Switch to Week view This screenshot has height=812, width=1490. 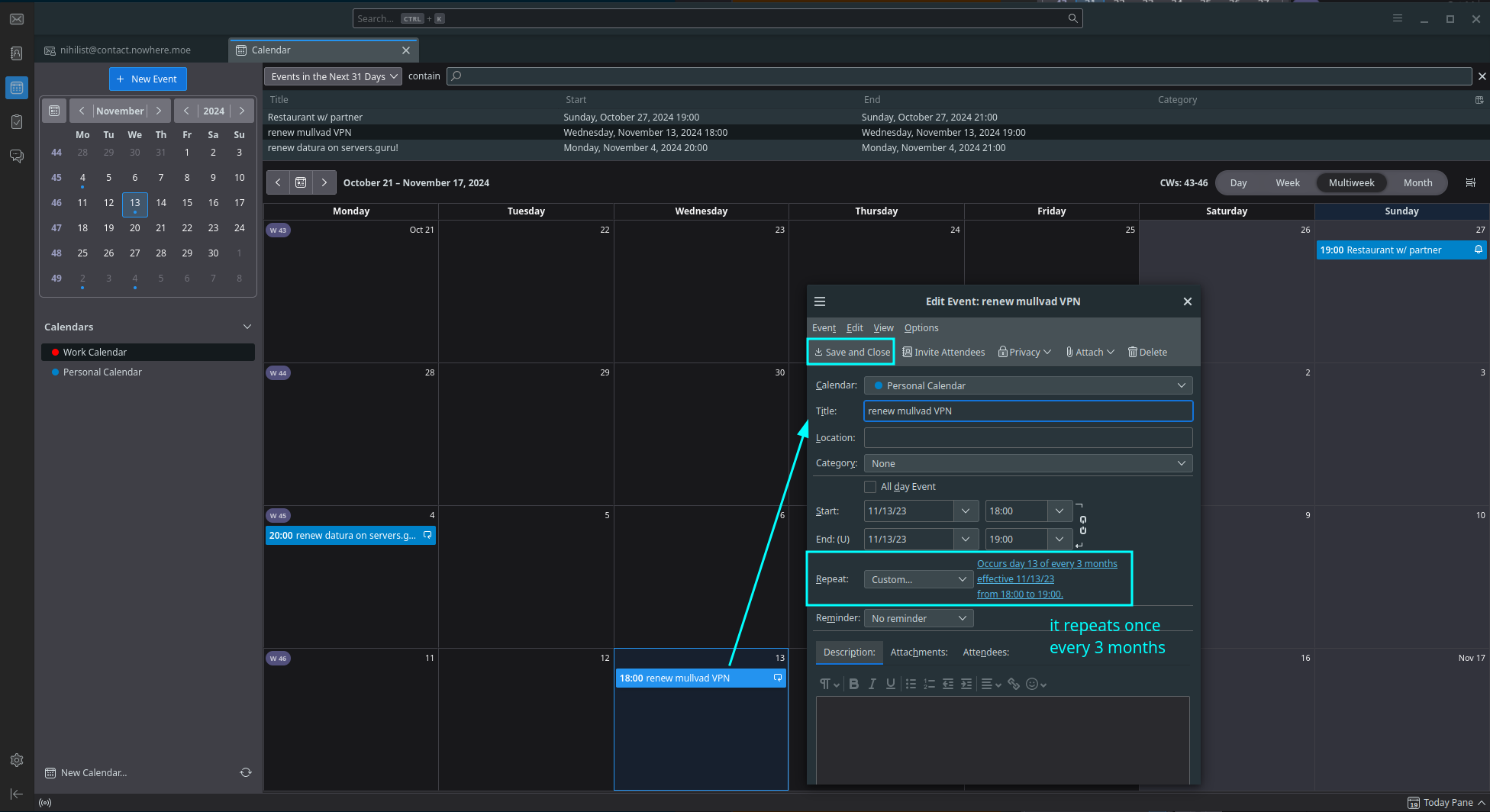(x=1288, y=182)
